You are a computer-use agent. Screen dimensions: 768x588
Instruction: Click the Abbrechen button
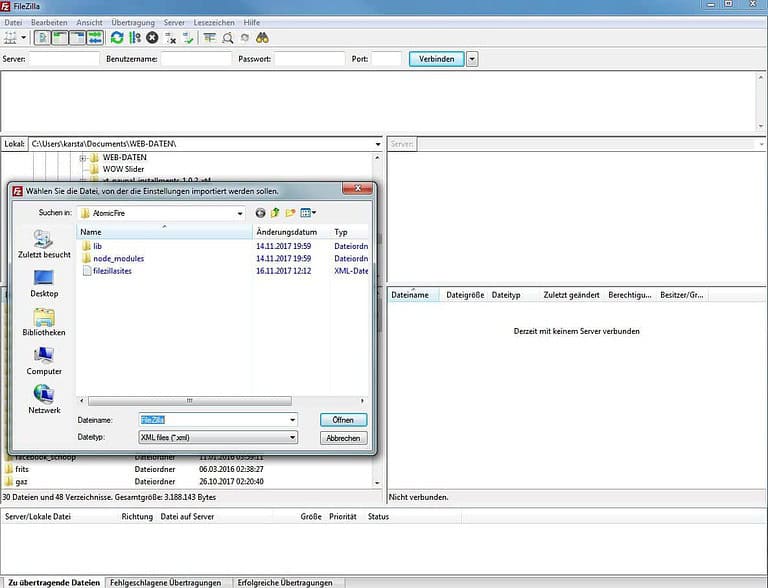point(343,438)
